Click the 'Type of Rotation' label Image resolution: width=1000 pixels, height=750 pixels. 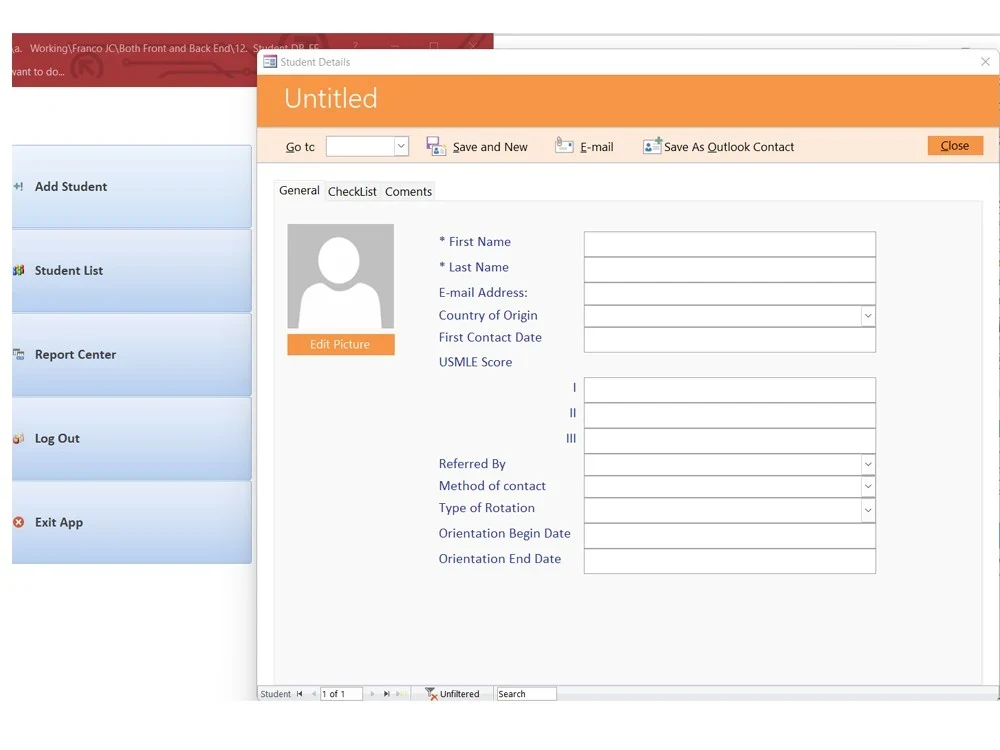click(x=487, y=508)
